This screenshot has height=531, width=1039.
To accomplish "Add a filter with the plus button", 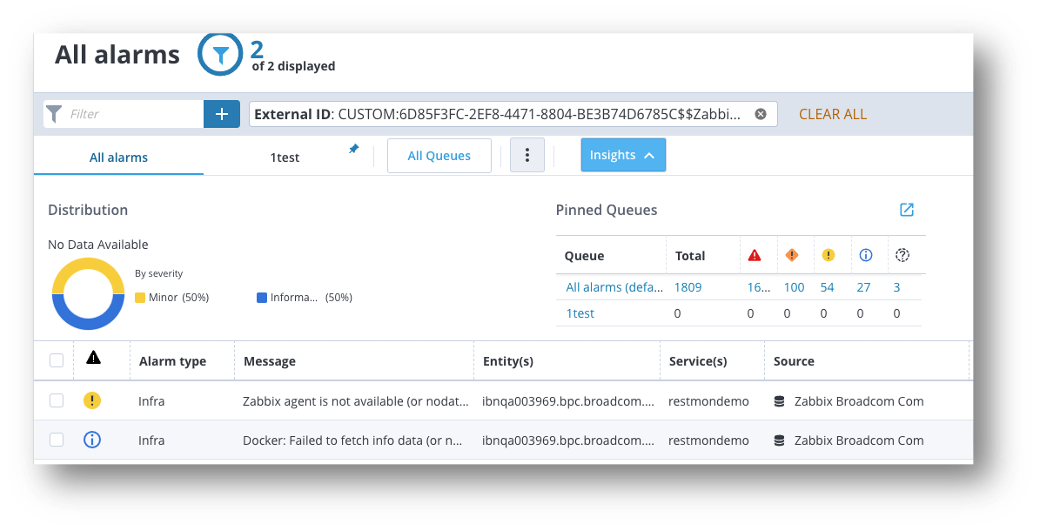I will click(221, 114).
